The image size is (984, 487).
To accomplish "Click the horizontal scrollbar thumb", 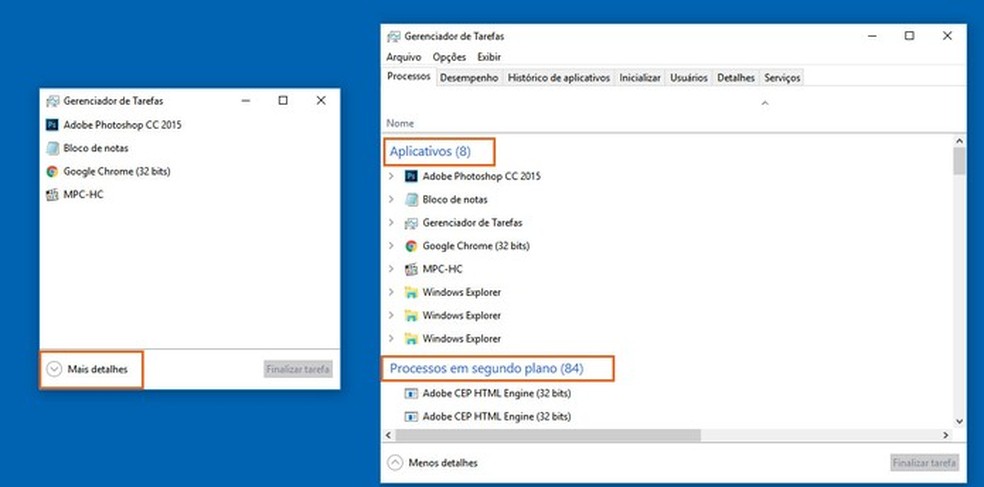I will (548, 435).
